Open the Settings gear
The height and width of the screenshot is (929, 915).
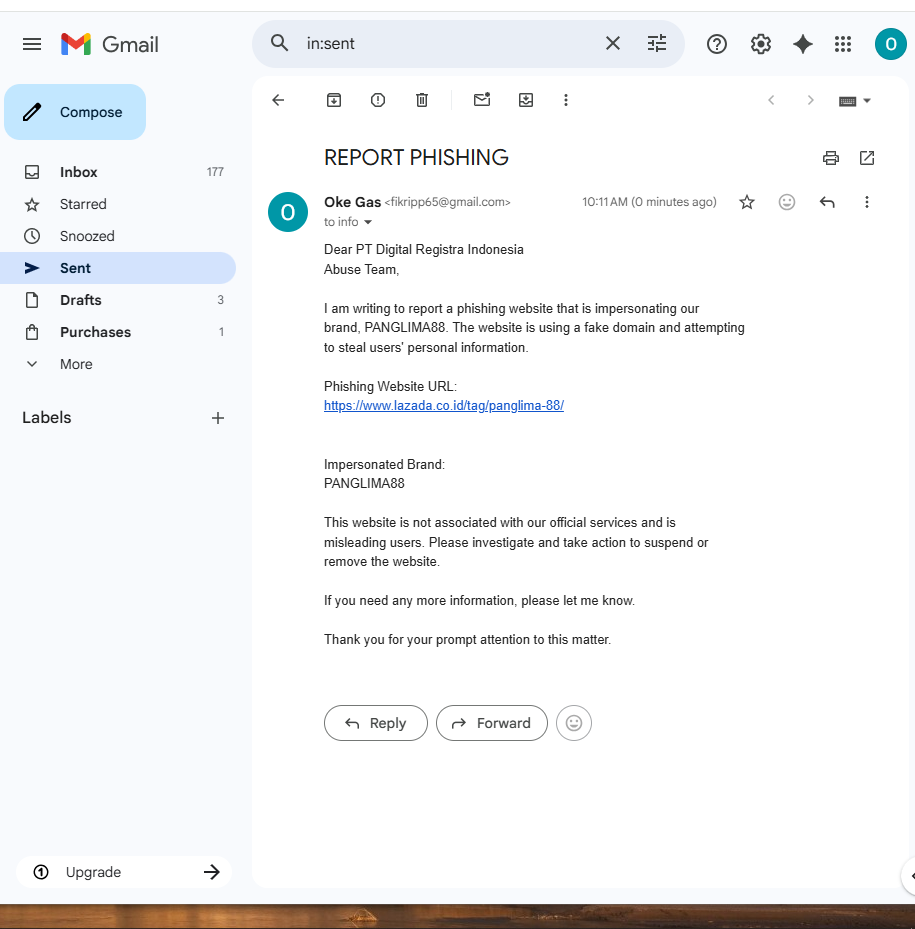click(x=760, y=44)
